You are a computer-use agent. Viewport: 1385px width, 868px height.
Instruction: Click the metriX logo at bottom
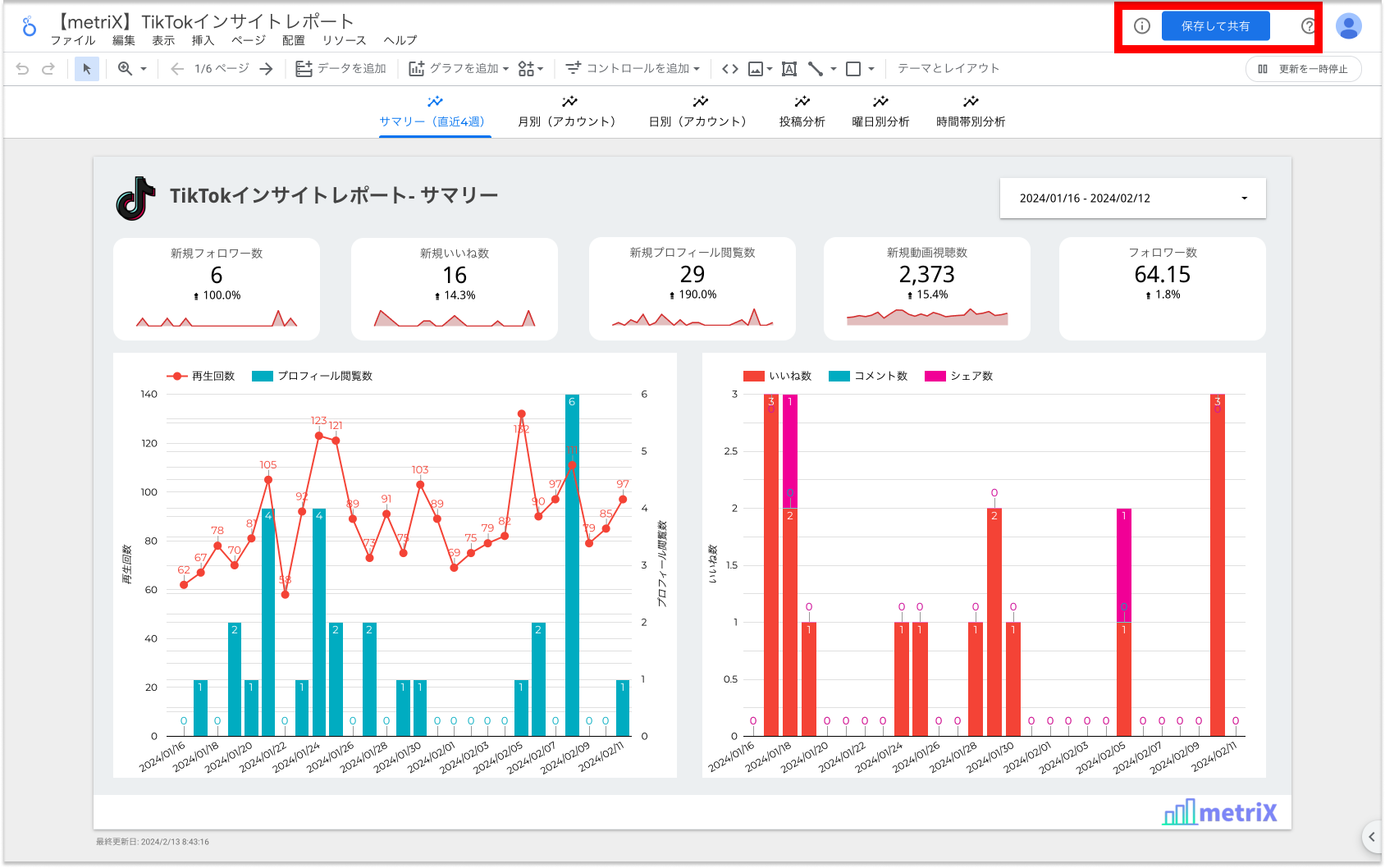click(x=1220, y=812)
